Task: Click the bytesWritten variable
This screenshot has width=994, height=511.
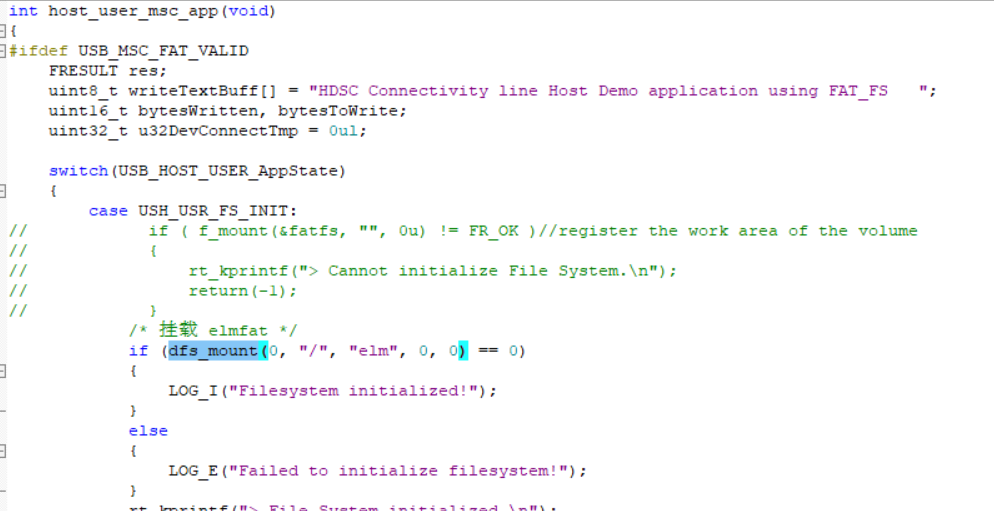Action: [x=200, y=110]
